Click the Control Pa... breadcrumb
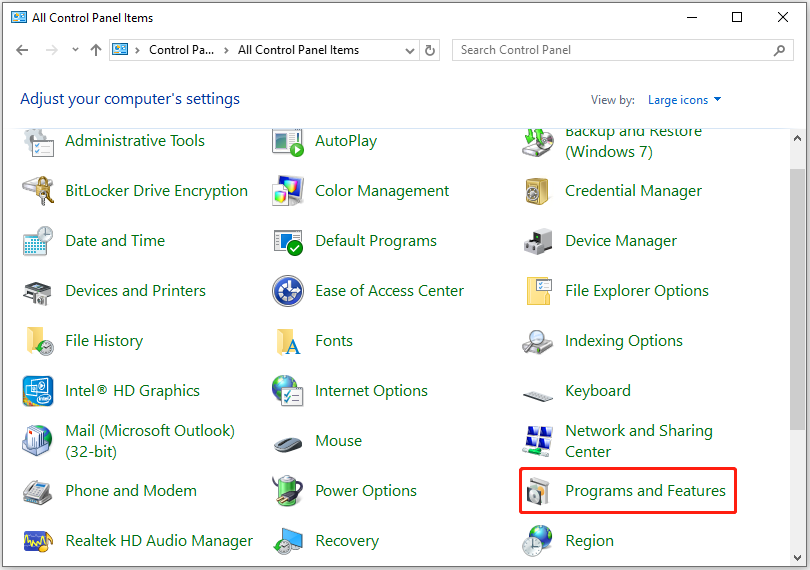 [x=181, y=50]
